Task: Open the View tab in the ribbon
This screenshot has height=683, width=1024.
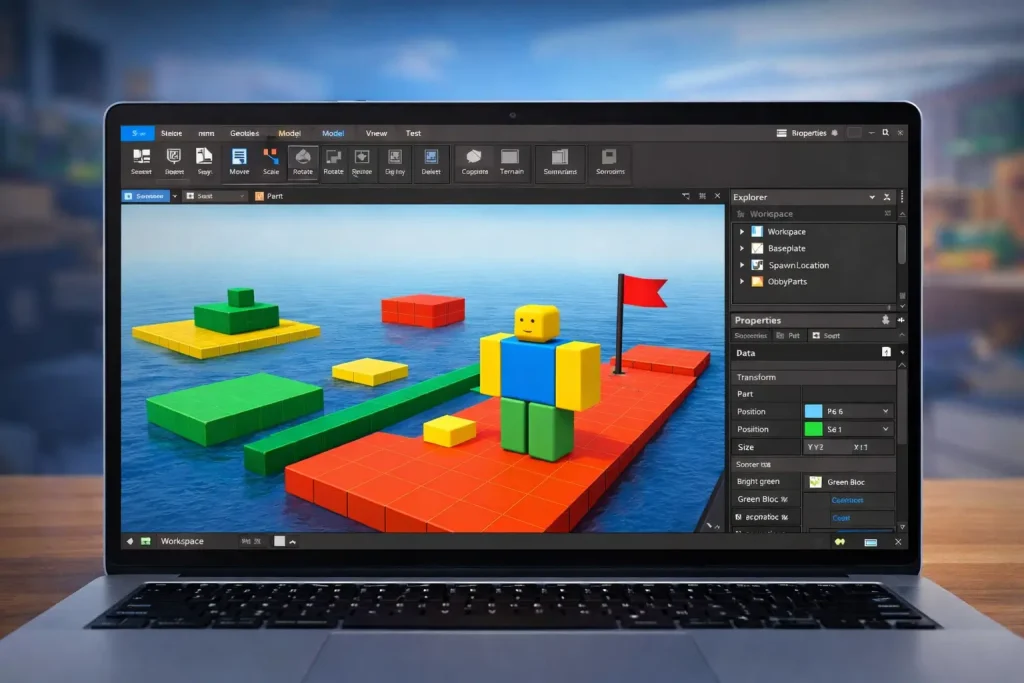Action: point(376,132)
